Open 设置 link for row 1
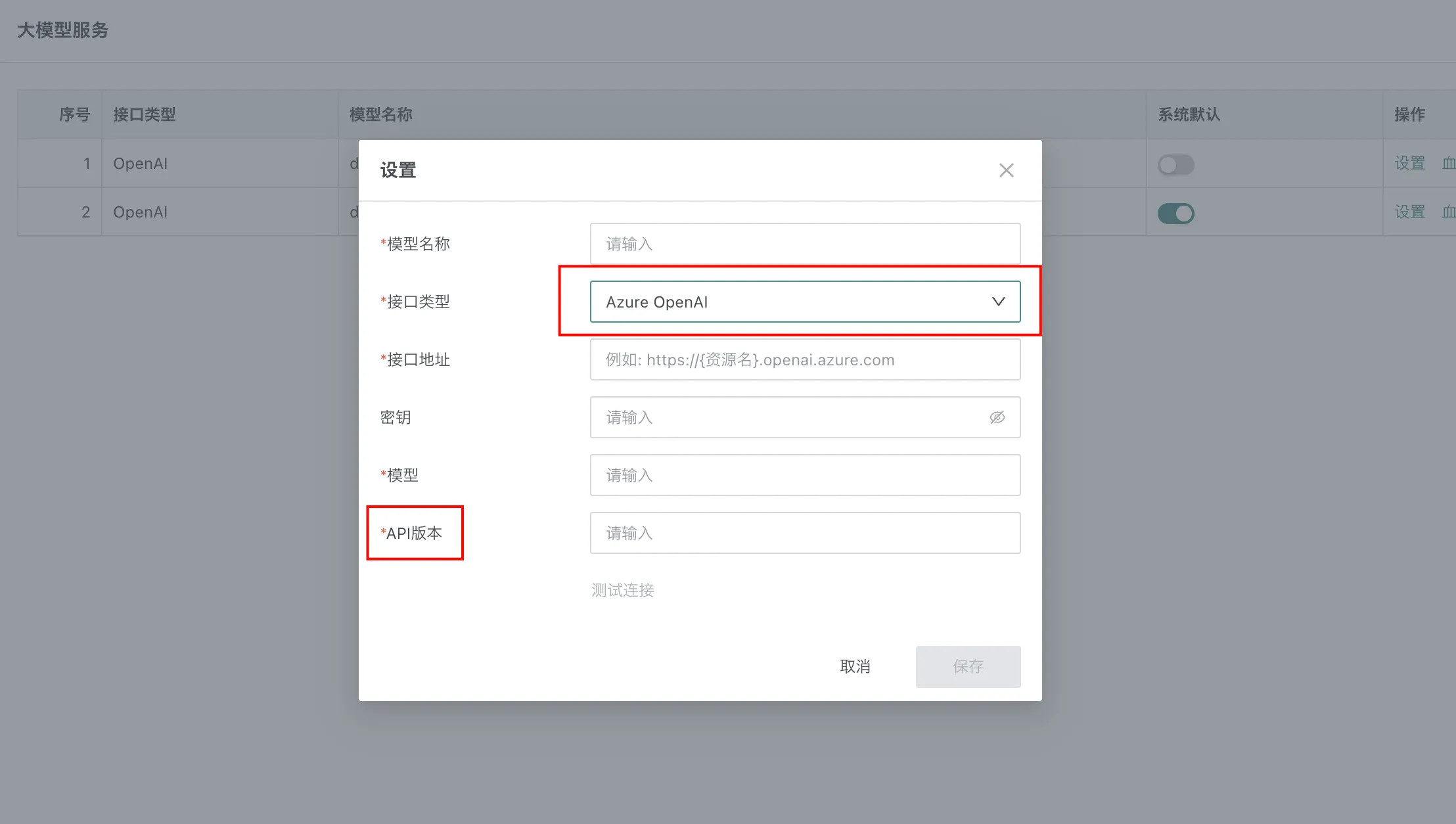The image size is (1456, 824). [x=1409, y=163]
